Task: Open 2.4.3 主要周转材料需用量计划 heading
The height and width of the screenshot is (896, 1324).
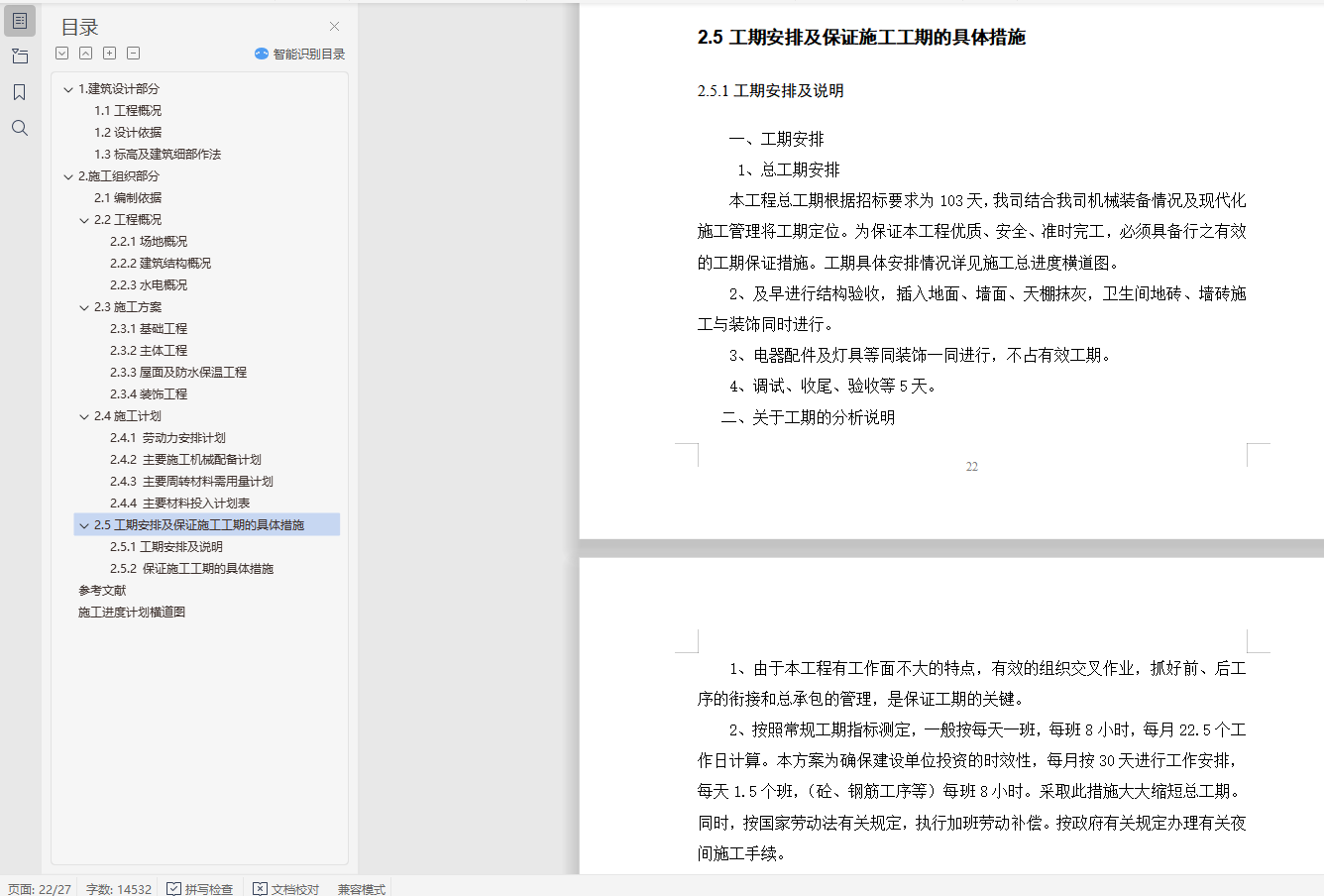Action: pyautogui.click(x=191, y=482)
